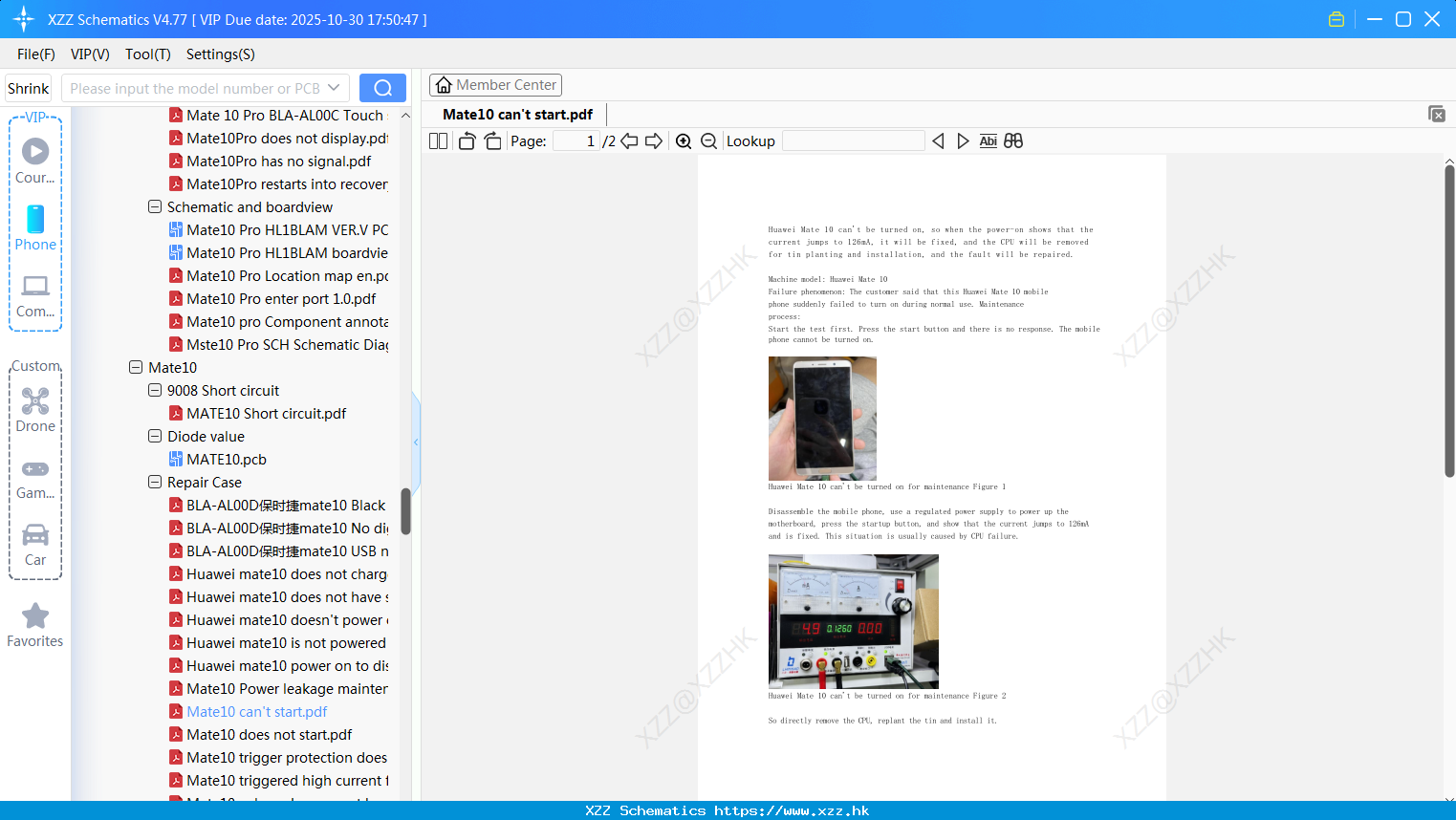Image resolution: width=1456 pixels, height=820 pixels.
Task: Collapse the left panel via splitter handle
Action: 416,442
